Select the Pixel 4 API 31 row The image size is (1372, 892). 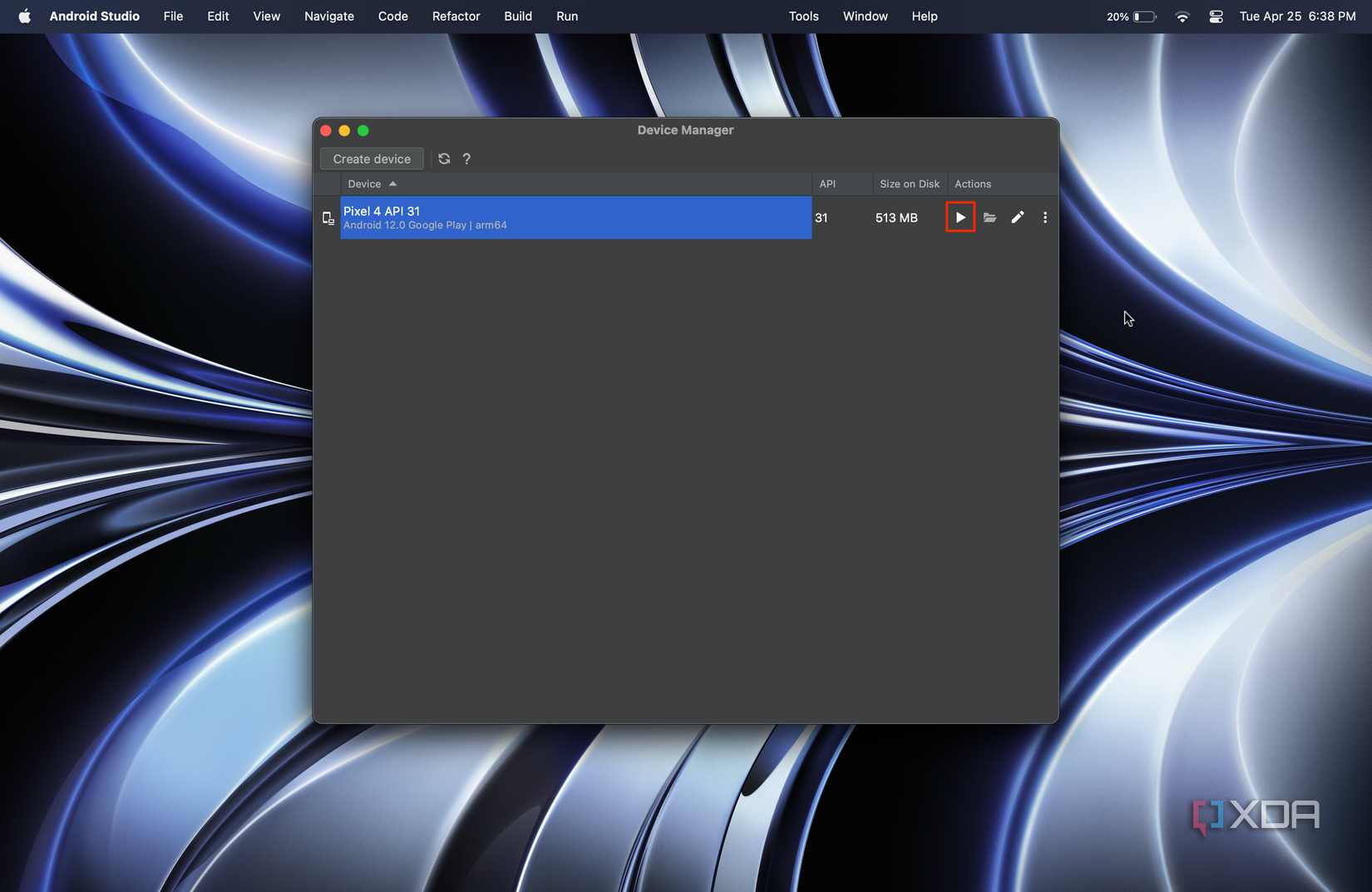[x=574, y=217]
